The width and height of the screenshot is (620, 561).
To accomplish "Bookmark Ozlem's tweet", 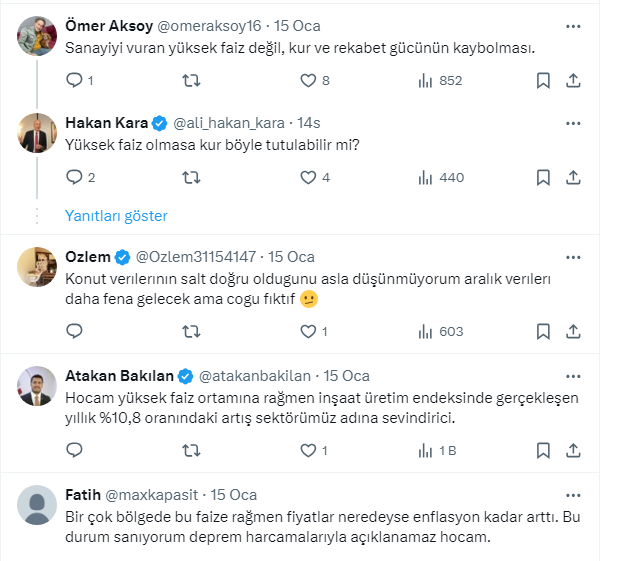I will coord(542,331).
